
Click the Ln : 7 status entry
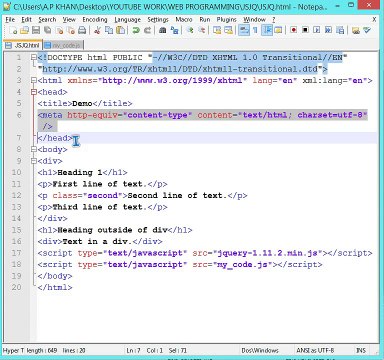coord(133,350)
